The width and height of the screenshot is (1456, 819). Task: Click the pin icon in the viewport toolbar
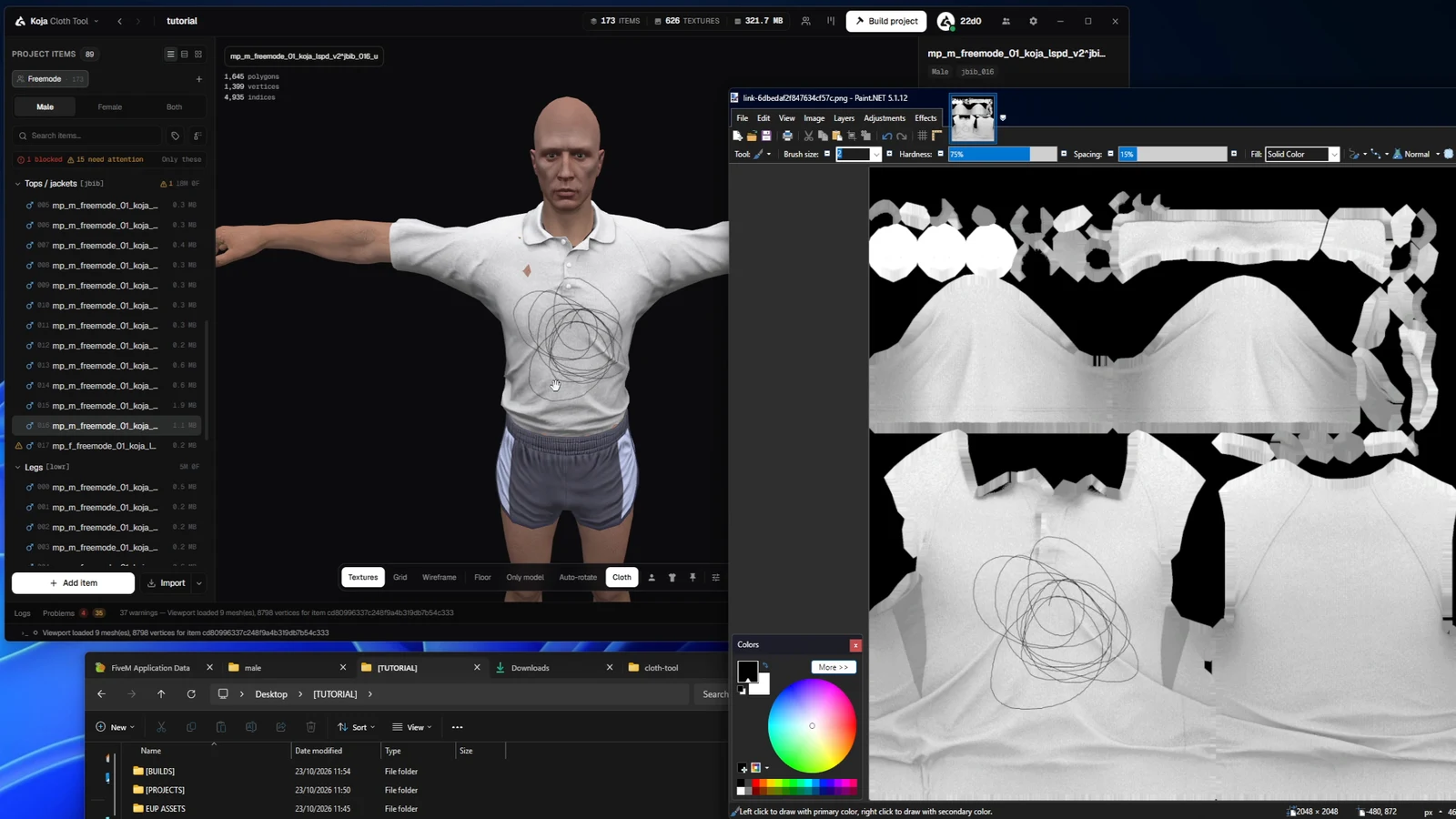693,577
